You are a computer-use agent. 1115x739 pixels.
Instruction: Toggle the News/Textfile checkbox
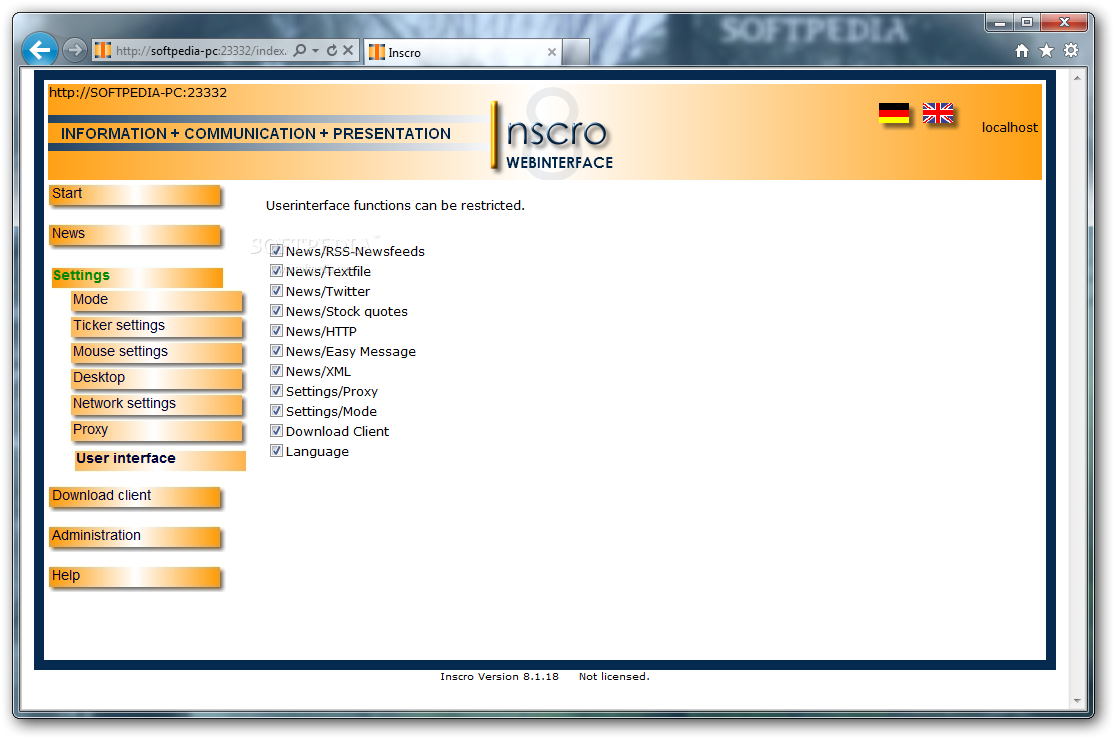coord(277,270)
